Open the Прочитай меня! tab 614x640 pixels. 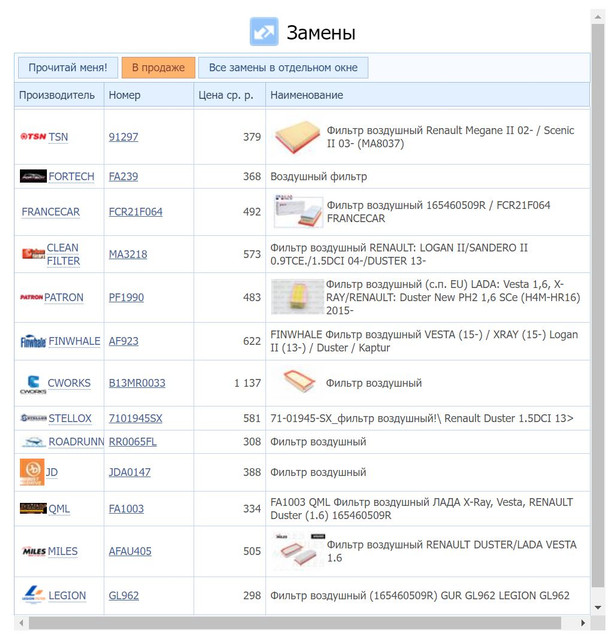68,67
